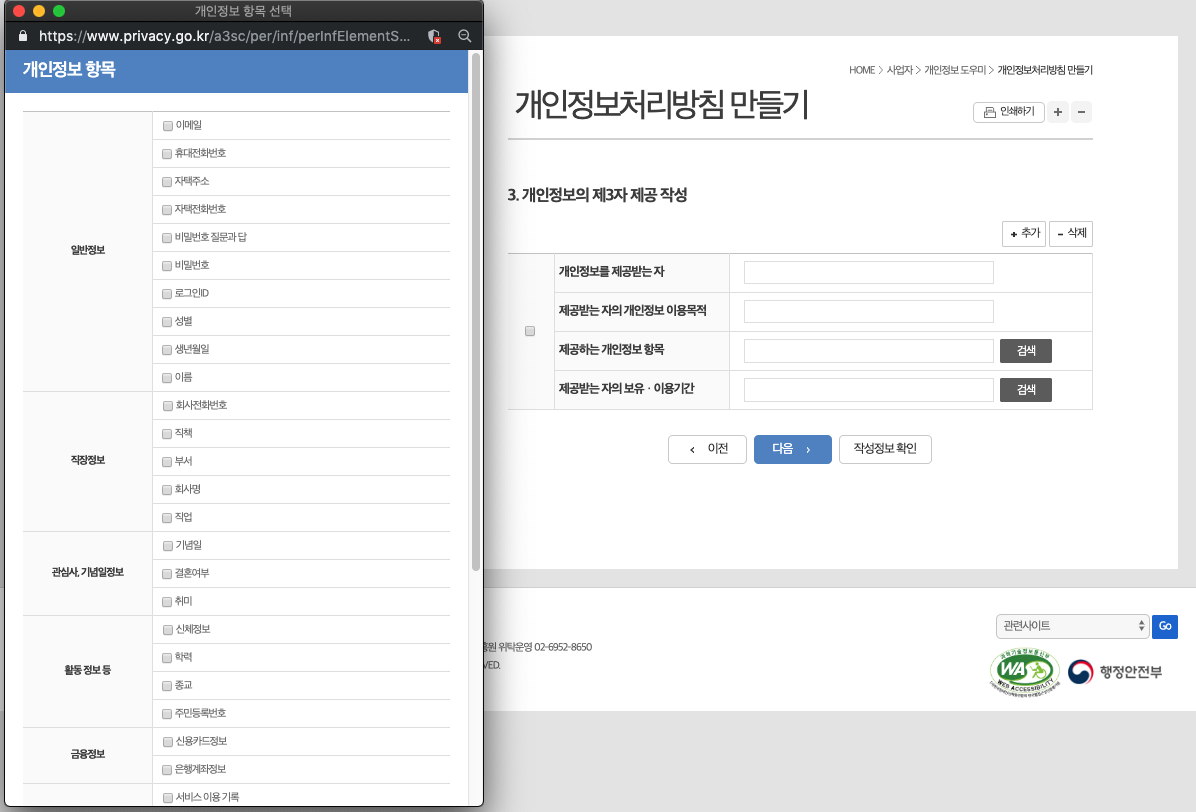
Task: Click the 추가 add button
Action: [1024, 233]
